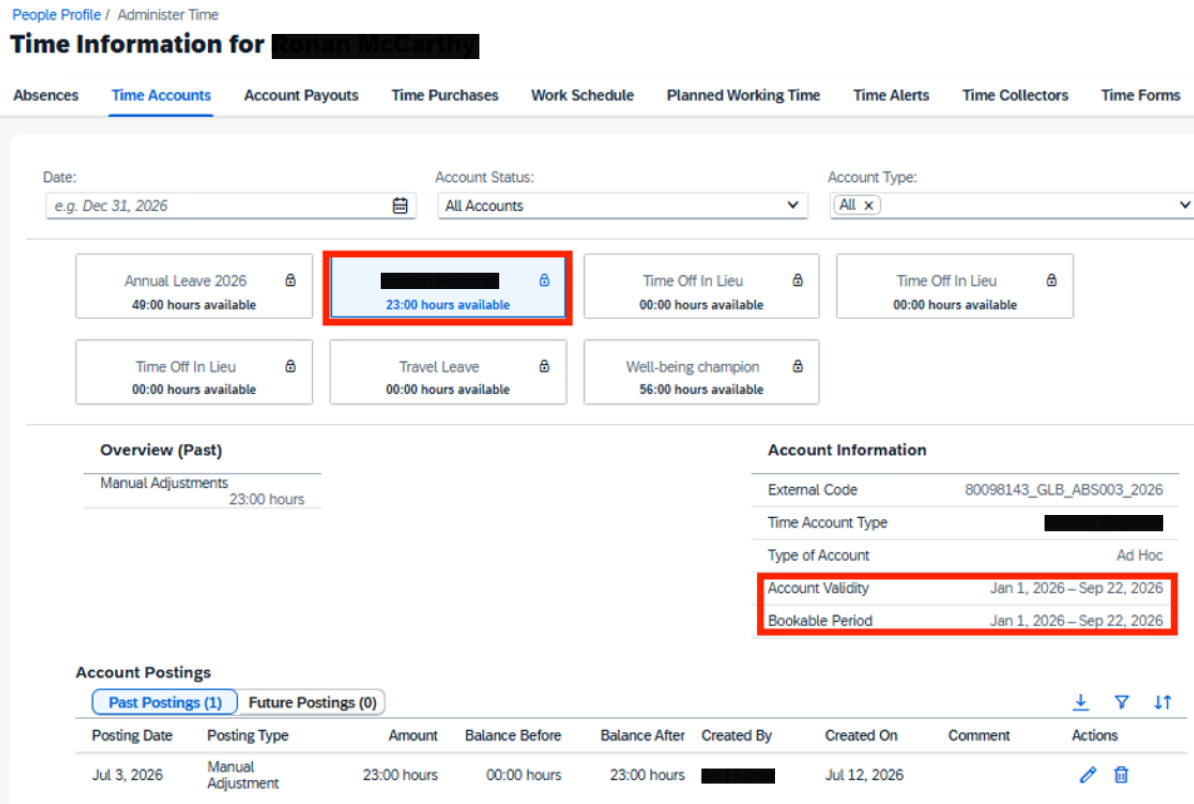This screenshot has width=1194, height=804.
Task: Click the Posting Type column header
Action: pyautogui.click(x=247, y=735)
